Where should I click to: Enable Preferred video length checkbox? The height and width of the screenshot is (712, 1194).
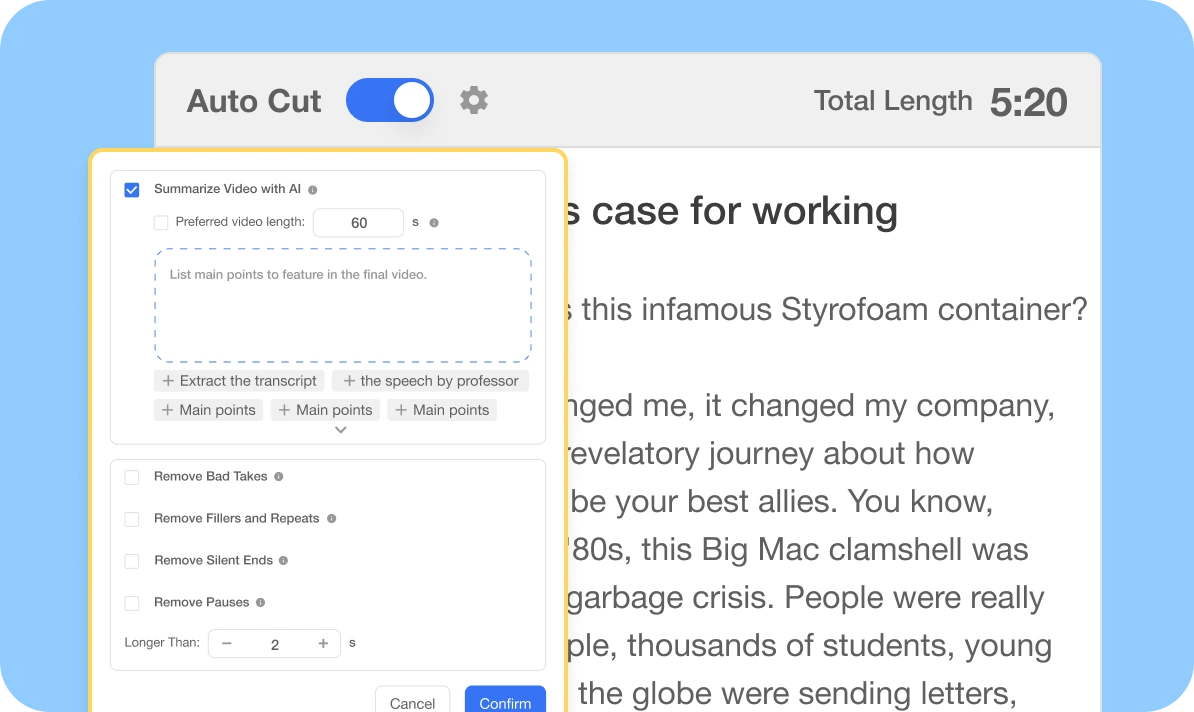[161, 223]
